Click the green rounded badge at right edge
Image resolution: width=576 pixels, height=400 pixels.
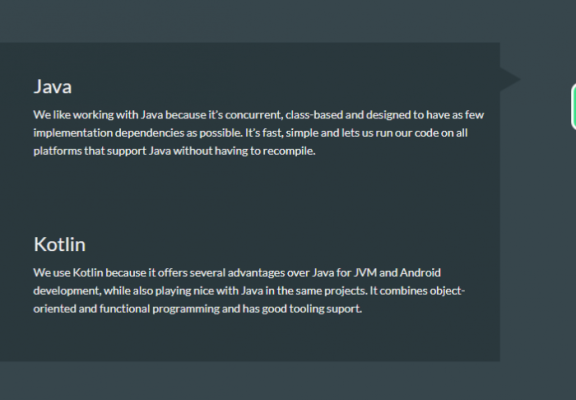point(574,106)
